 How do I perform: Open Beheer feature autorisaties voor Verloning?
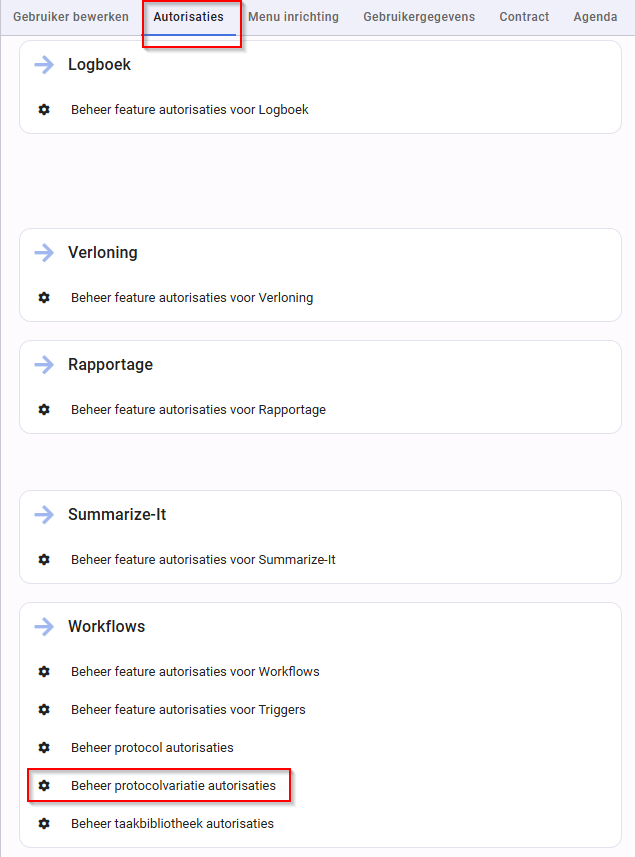(192, 298)
